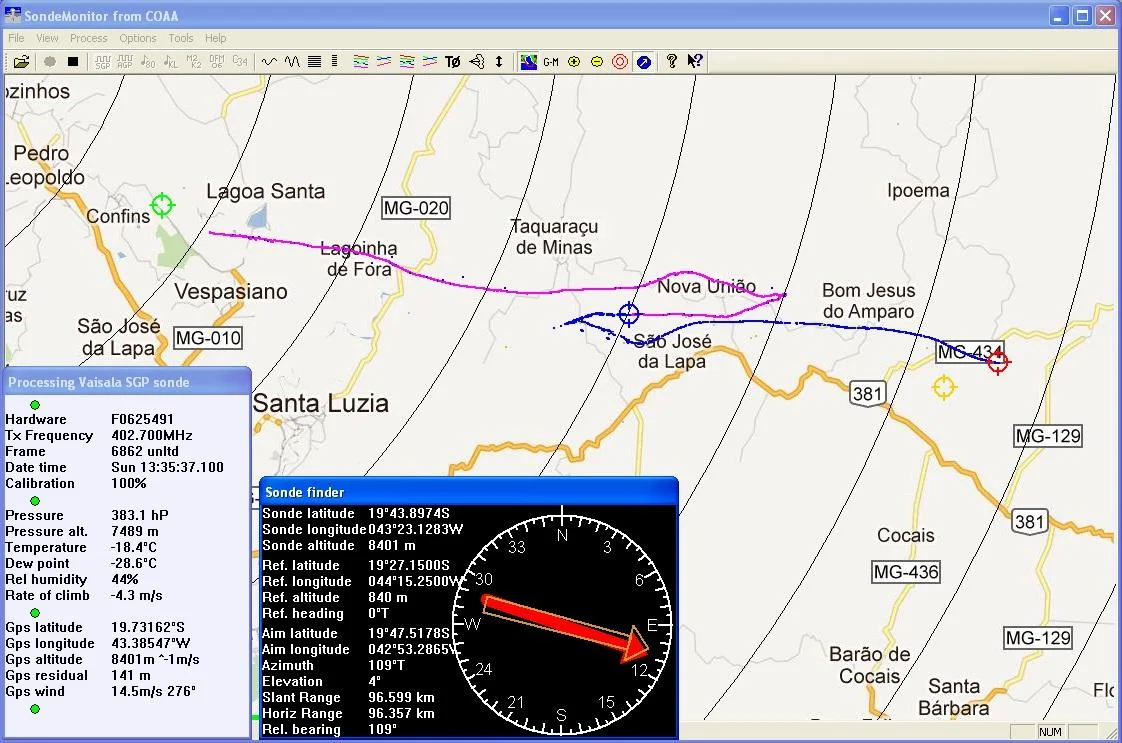Click the third colored graph lines icon
Screen dimensions: 1122x743
(x=407, y=62)
